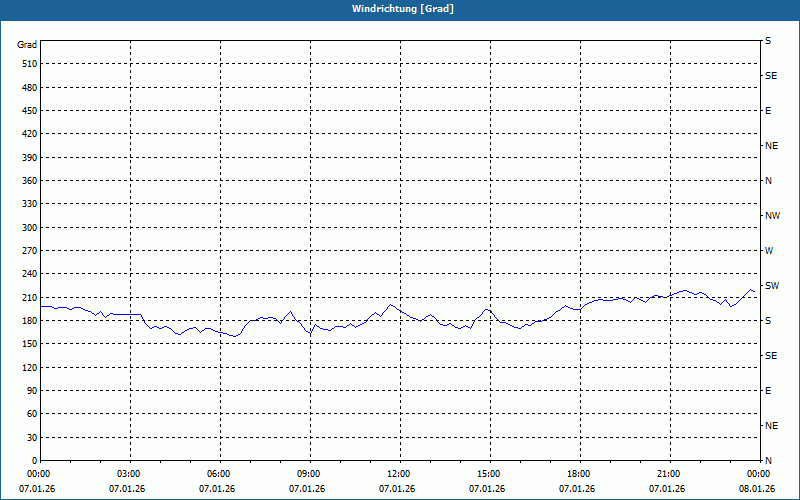Image resolution: width=800 pixels, height=500 pixels.
Task: Click the 03:00 time axis label
Action: point(131,474)
